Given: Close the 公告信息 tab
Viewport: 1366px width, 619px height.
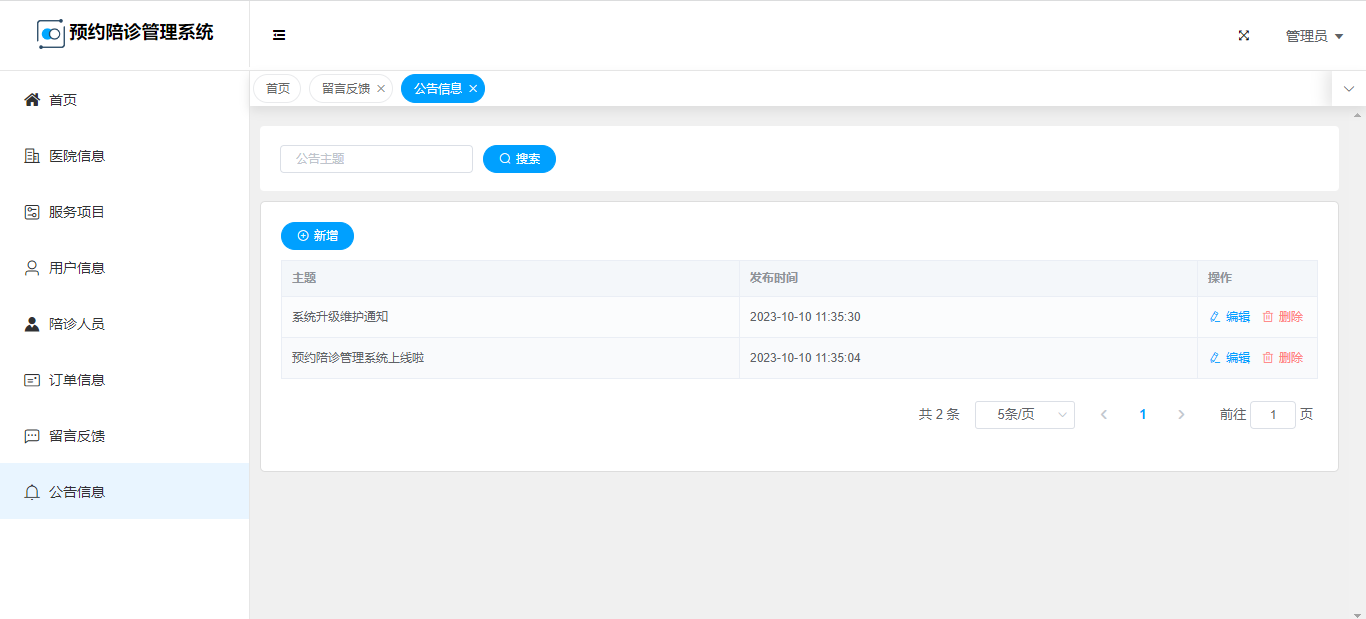Looking at the screenshot, I should (x=473, y=89).
